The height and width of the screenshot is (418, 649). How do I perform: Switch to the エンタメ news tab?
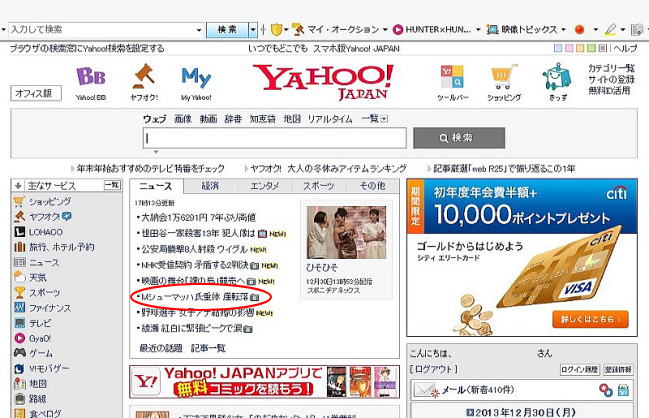tap(264, 186)
